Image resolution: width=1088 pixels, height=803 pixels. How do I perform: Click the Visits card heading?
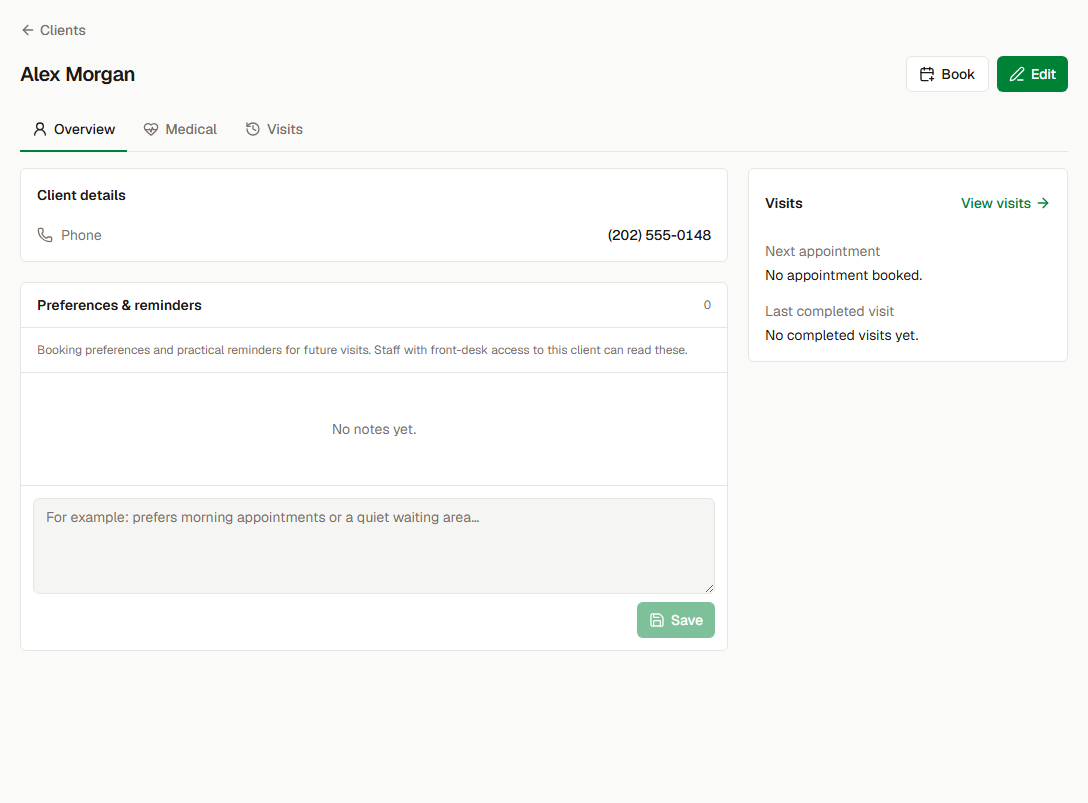pyautogui.click(x=783, y=203)
